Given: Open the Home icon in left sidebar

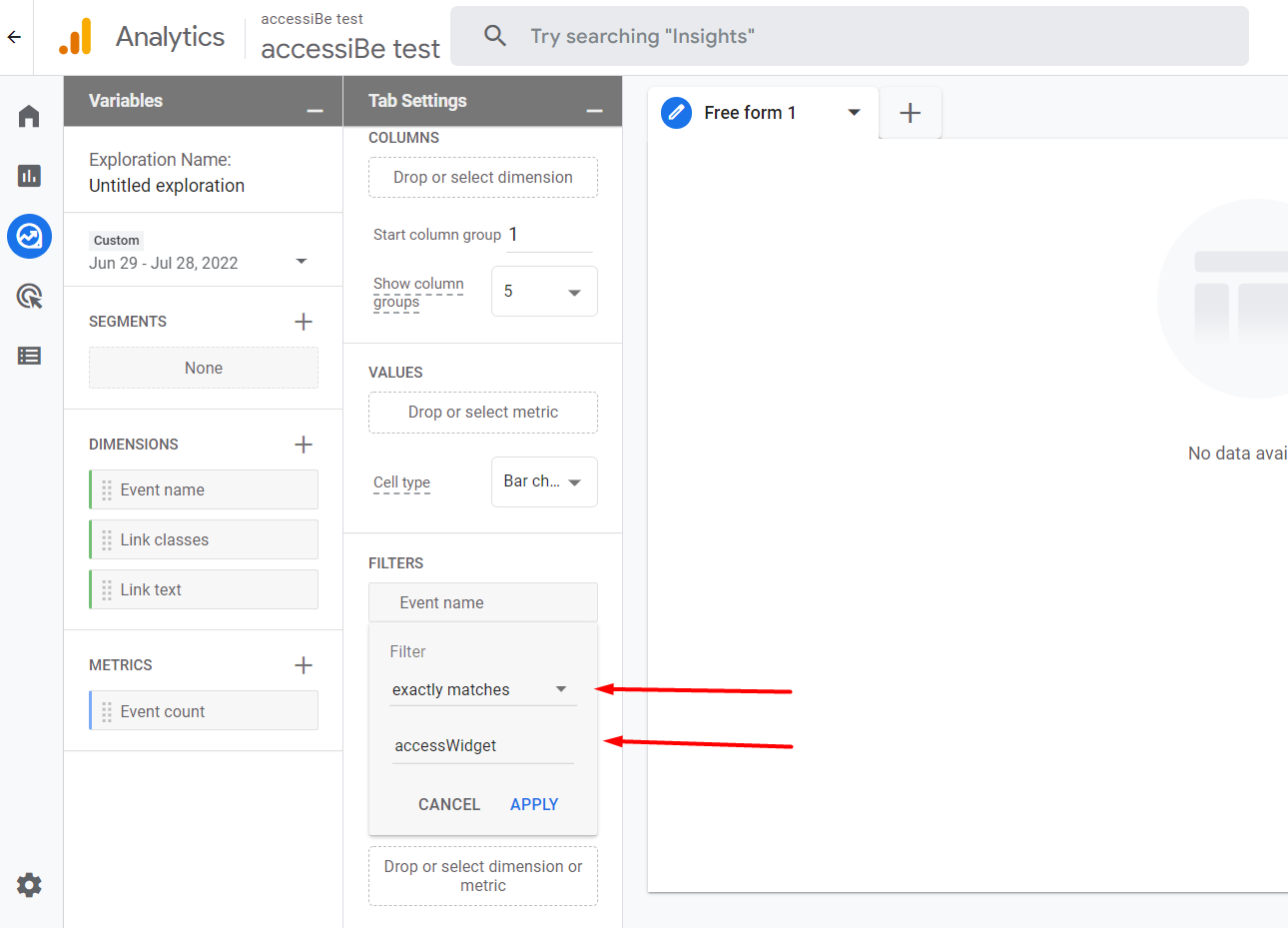Looking at the screenshot, I should coord(29,117).
